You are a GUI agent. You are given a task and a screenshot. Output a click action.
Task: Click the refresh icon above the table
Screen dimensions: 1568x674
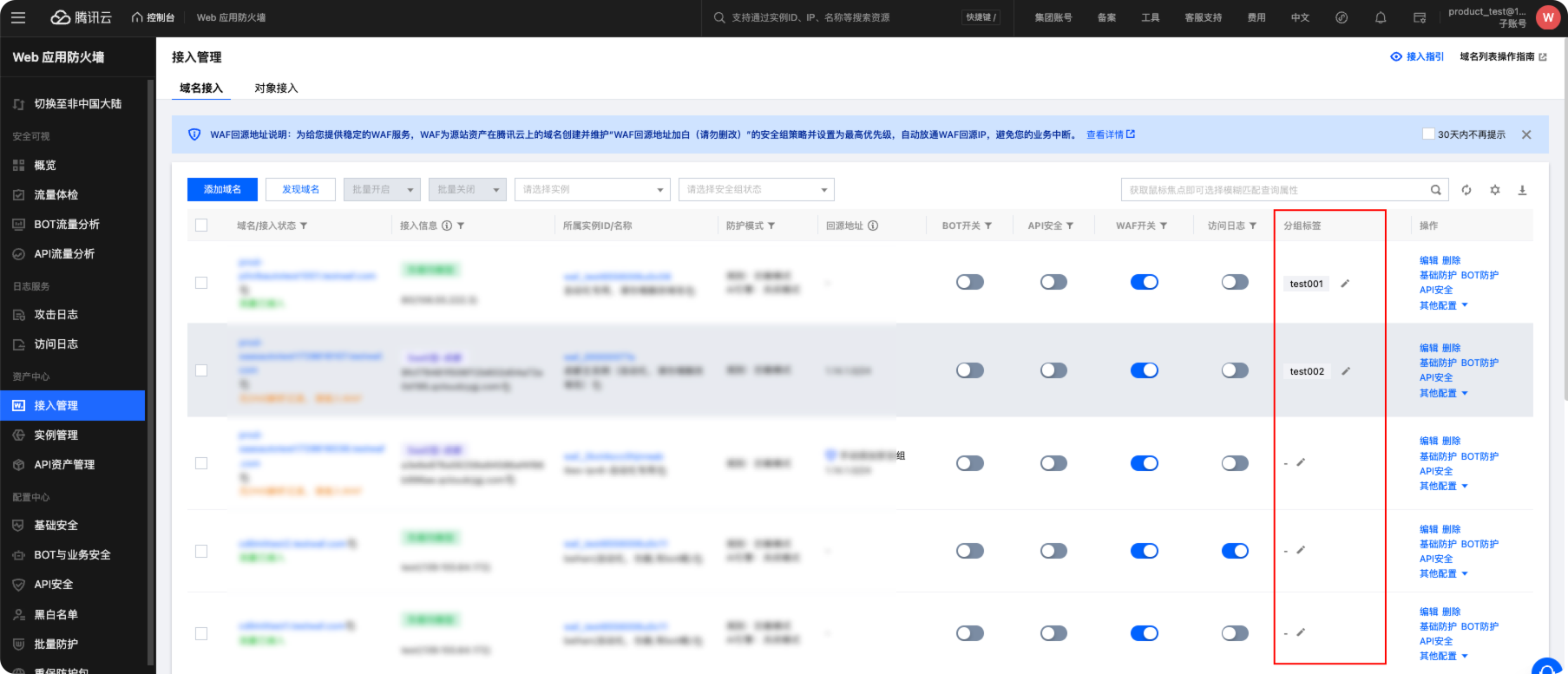tap(1466, 190)
